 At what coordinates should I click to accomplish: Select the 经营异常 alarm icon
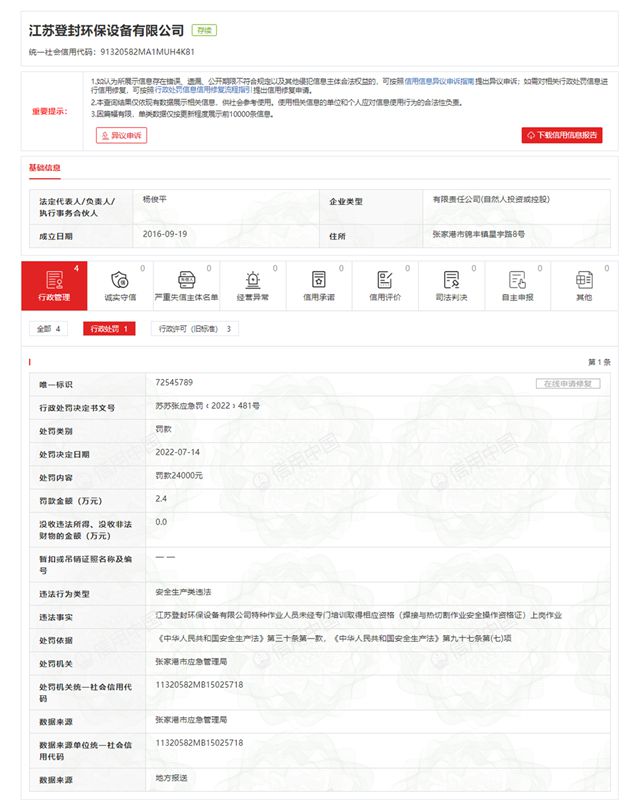tap(252, 279)
